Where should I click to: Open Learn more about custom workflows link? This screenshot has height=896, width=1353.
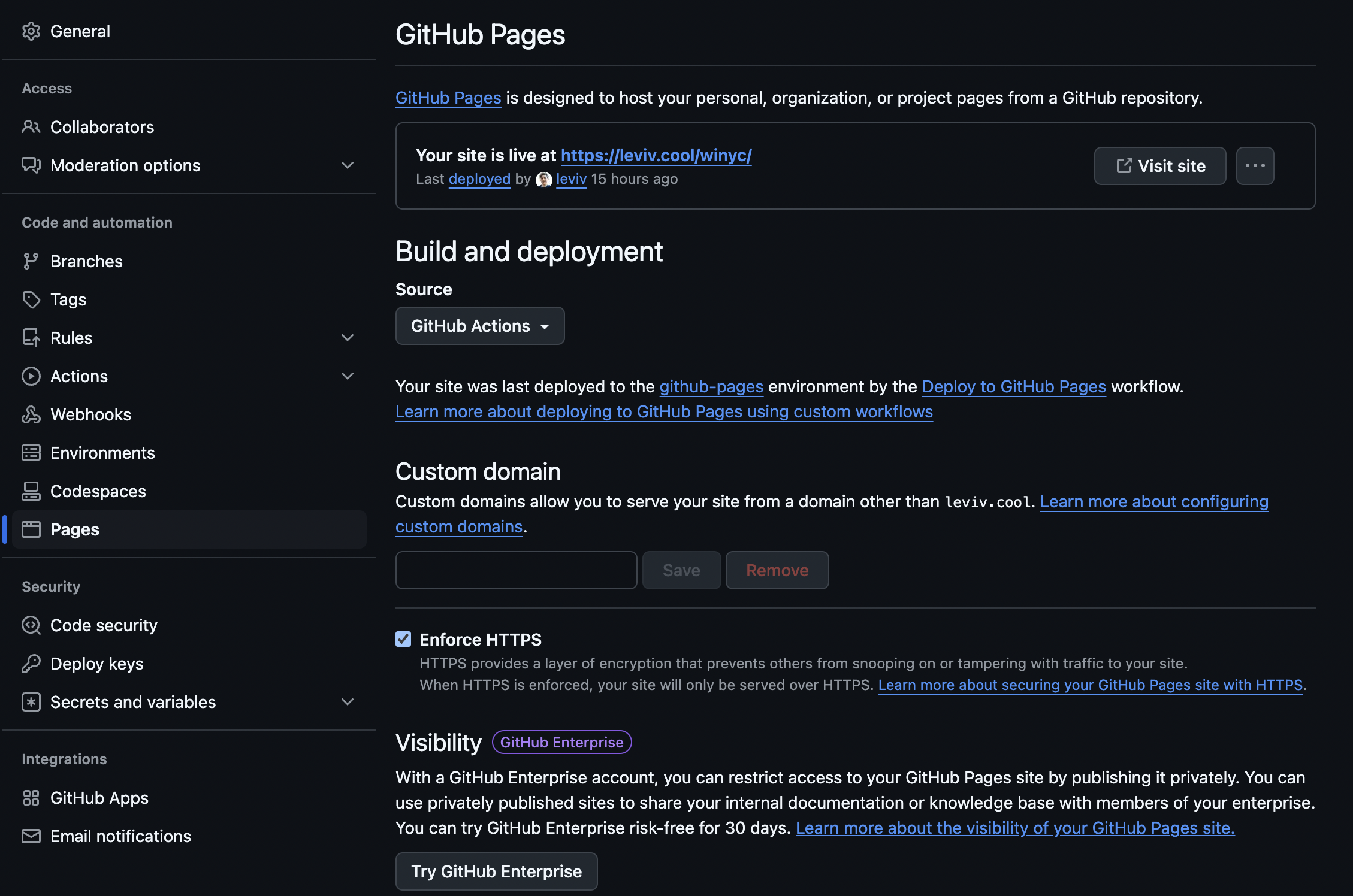point(664,412)
